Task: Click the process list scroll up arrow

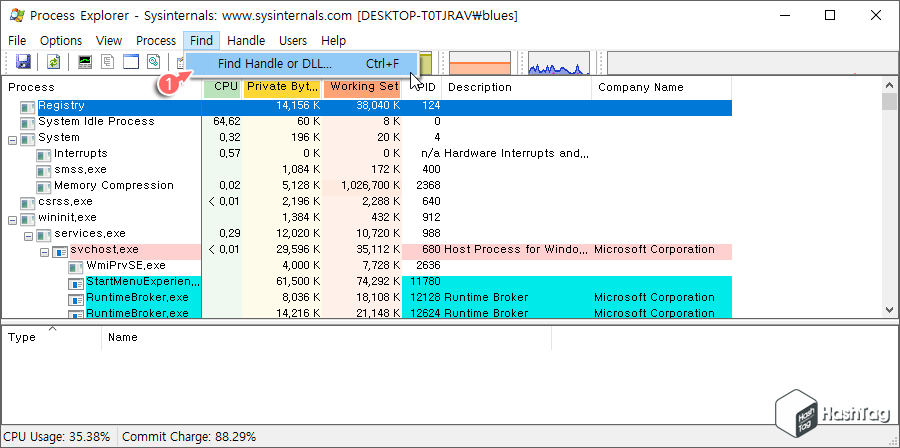Action: click(890, 85)
